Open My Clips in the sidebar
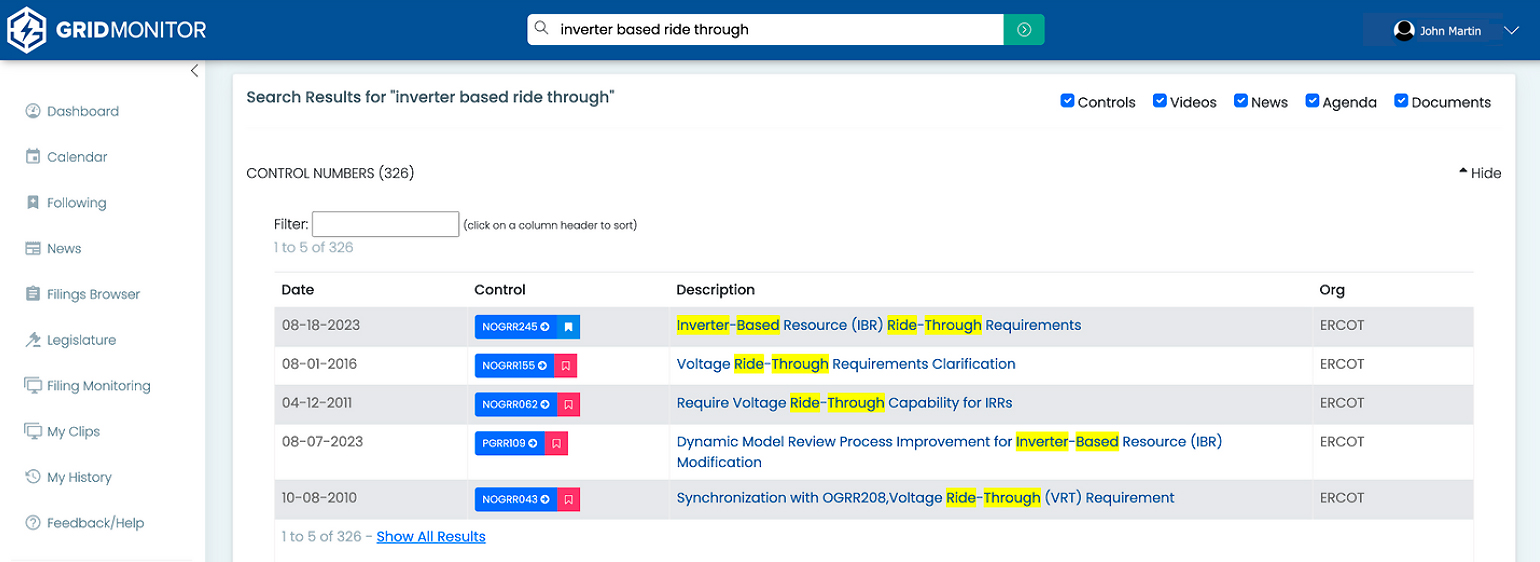 point(63,432)
